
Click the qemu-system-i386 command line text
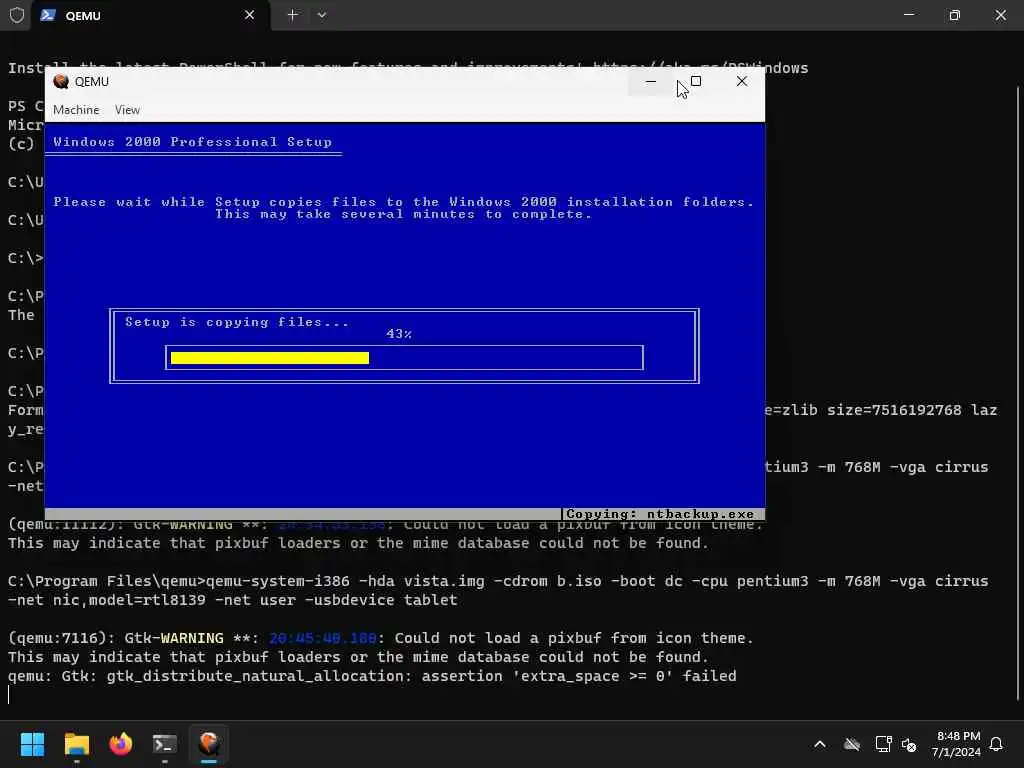click(498, 581)
